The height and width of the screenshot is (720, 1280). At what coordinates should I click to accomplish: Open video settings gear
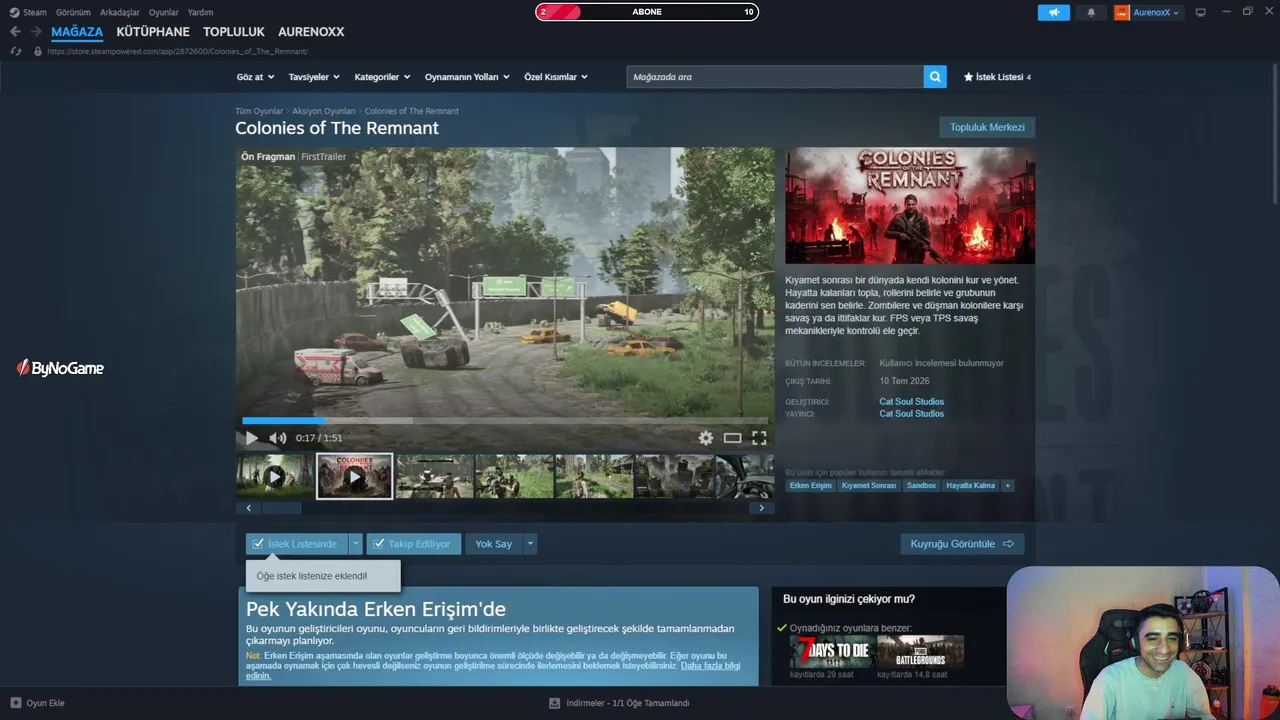(706, 438)
